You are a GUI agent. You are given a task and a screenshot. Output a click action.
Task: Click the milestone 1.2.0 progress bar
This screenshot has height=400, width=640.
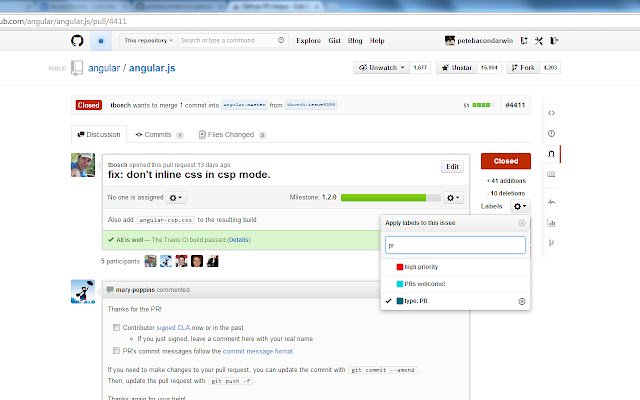[x=391, y=198]
